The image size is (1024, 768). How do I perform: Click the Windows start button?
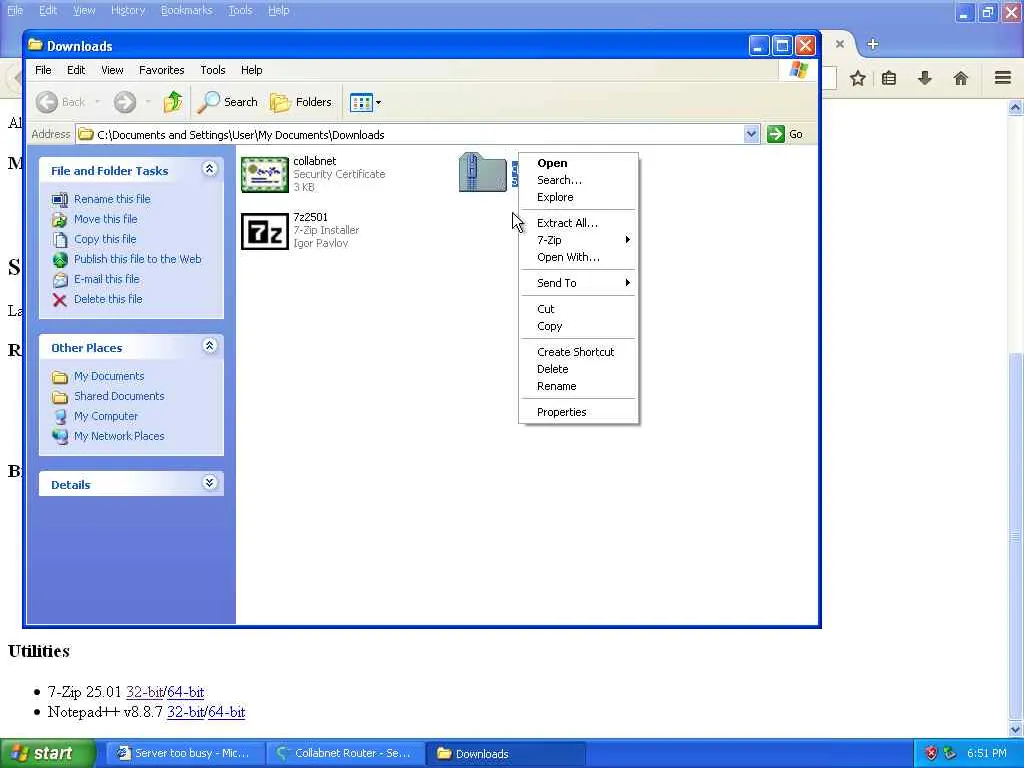pyautogui.click(x=48, y=753)
